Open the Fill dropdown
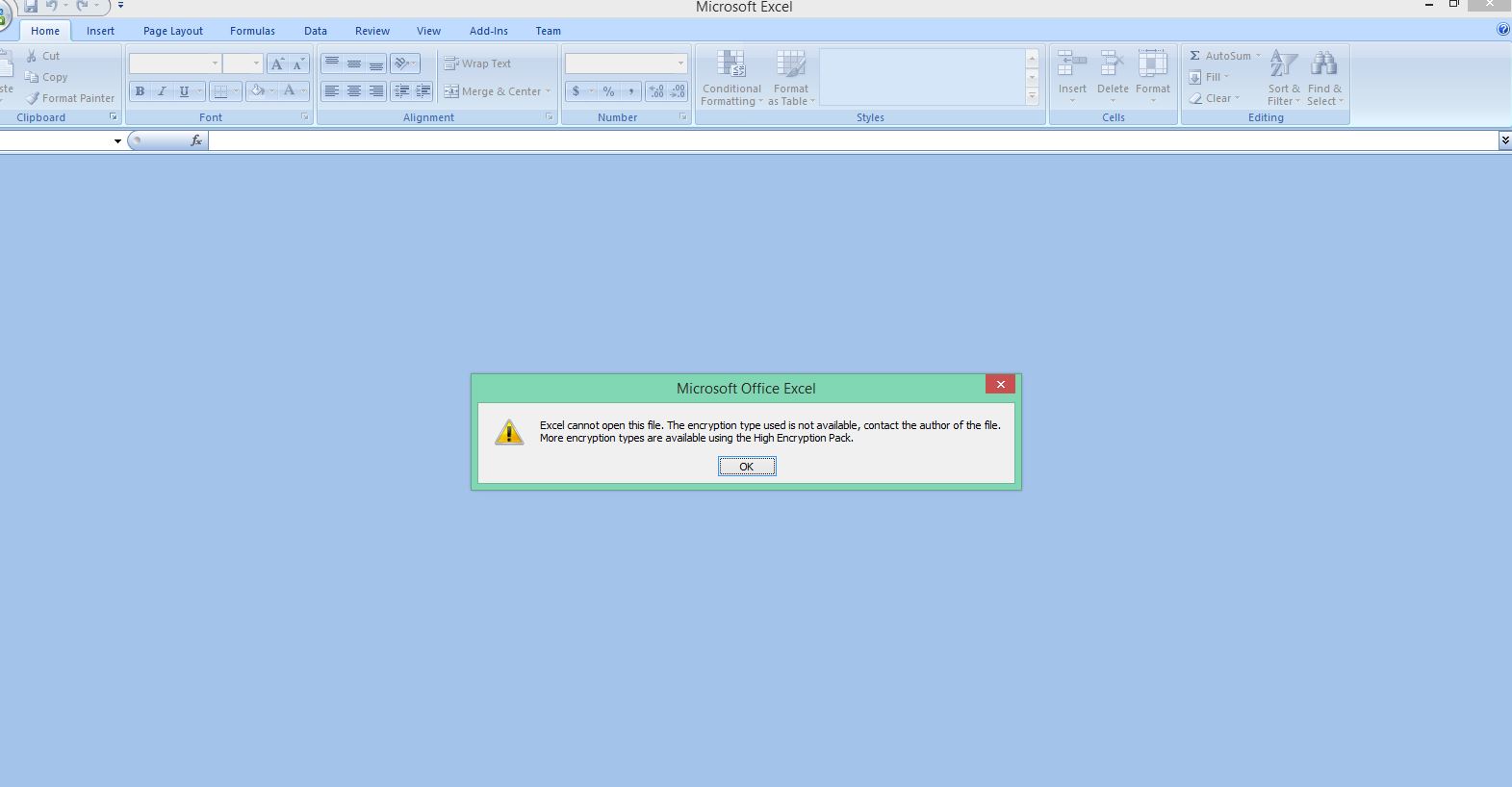 pos(1210,77)
